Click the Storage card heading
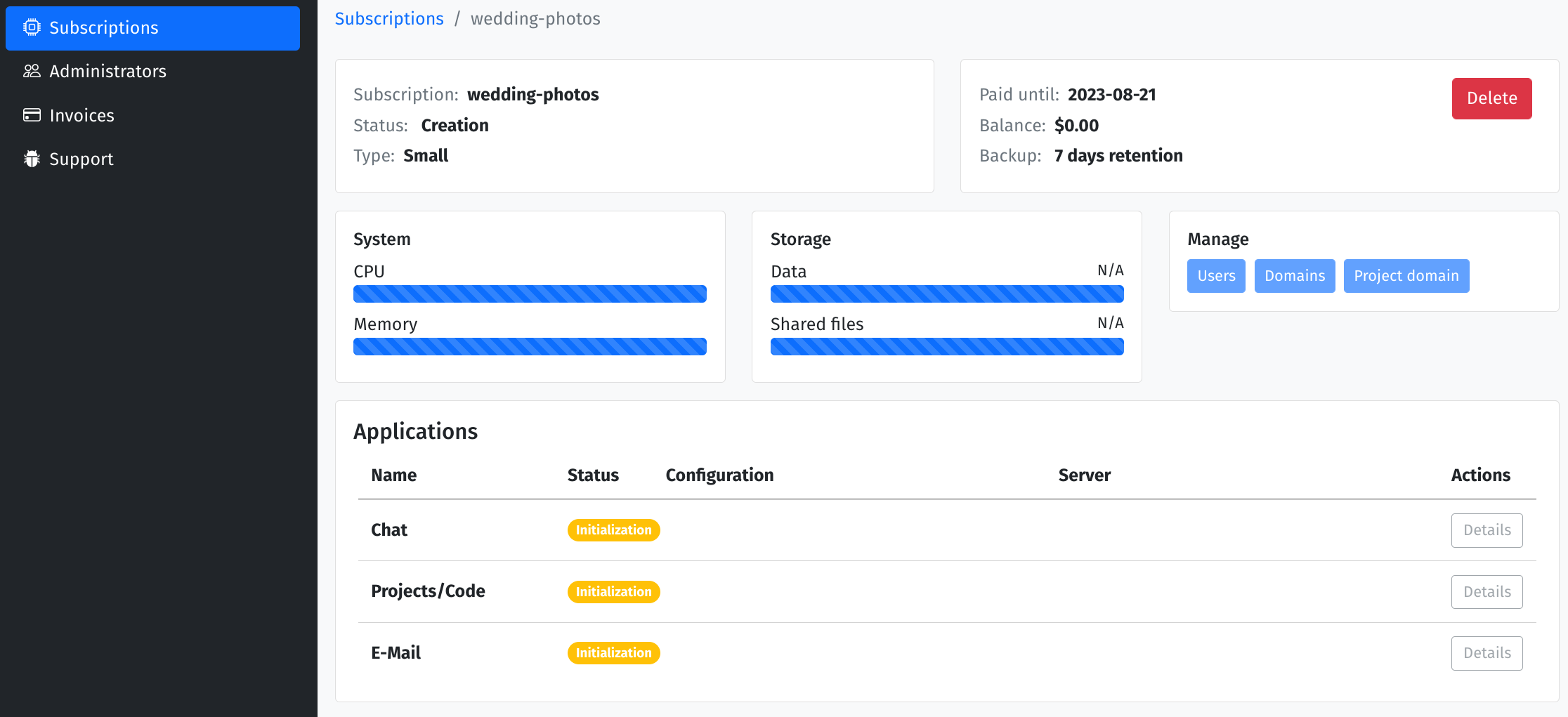This screenshot has height=717, width=1568. (x=800, y=239)
